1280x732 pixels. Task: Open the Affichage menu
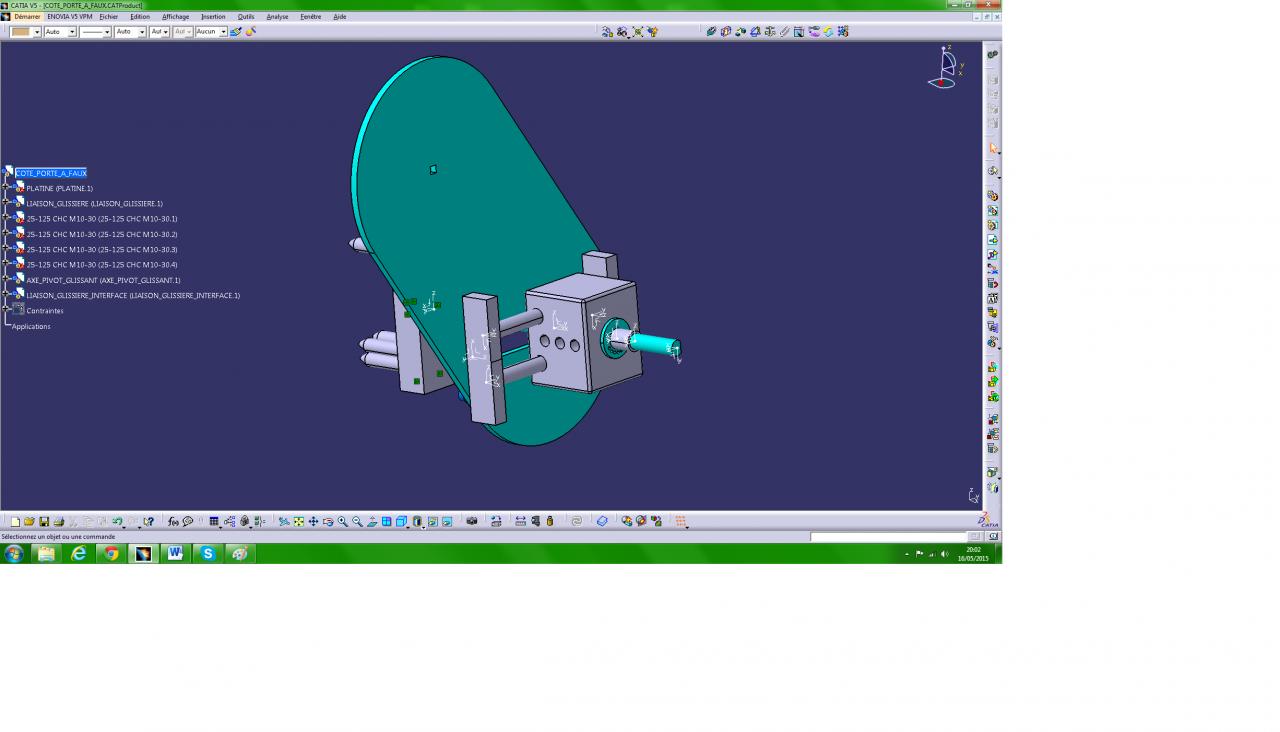175,17
